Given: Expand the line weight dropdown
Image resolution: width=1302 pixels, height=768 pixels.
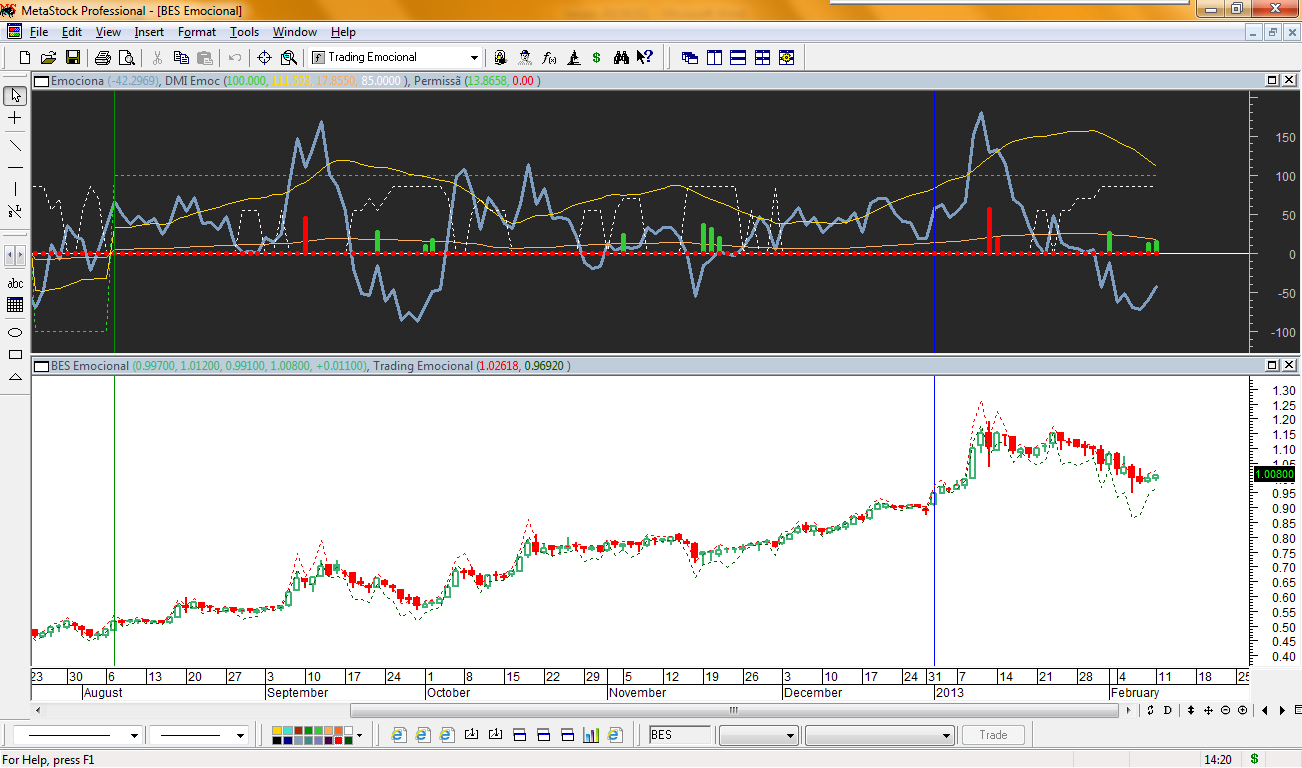Looking at the screenshot, I should point(240,735).
